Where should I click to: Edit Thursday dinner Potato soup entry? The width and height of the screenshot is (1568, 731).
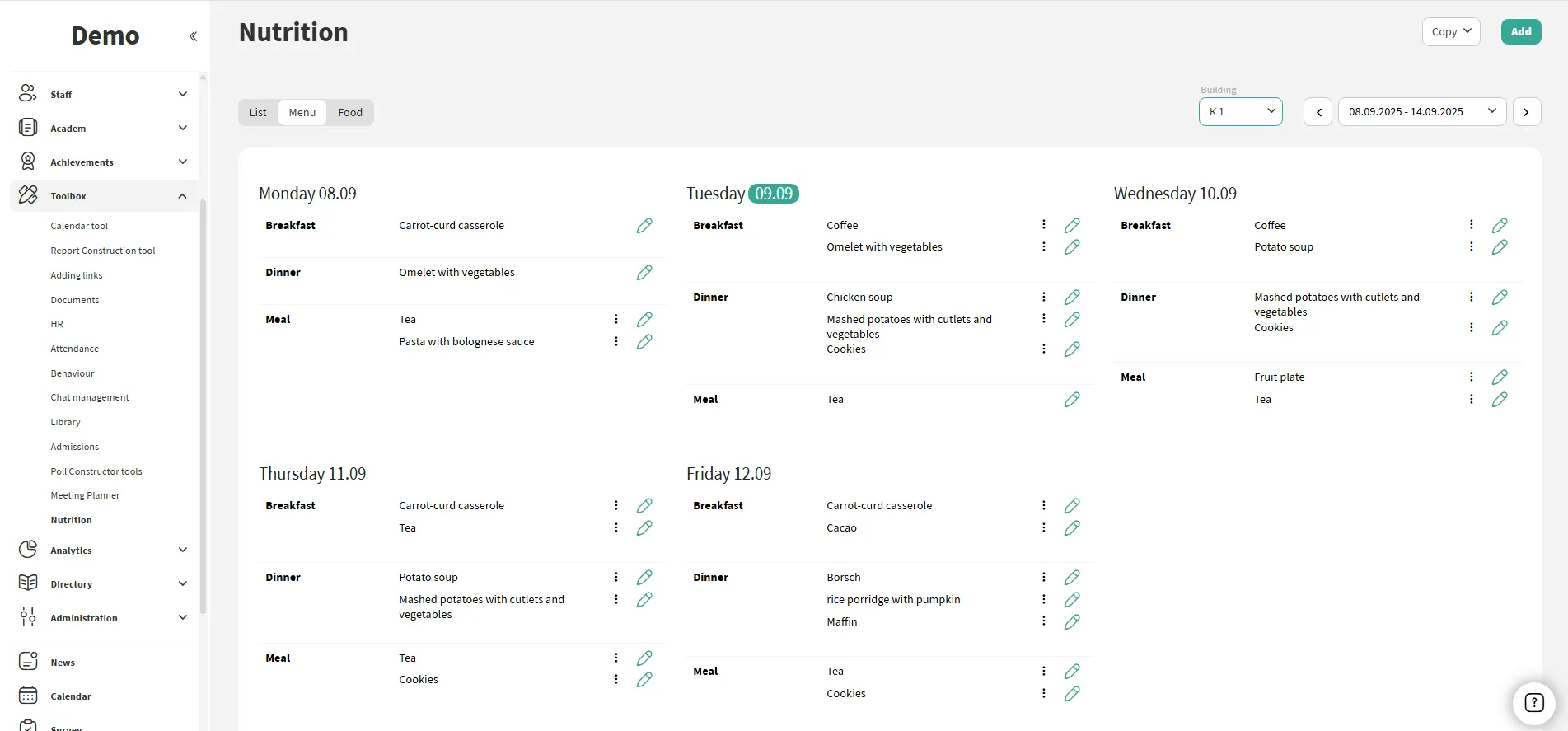click(x=644, y=578)
